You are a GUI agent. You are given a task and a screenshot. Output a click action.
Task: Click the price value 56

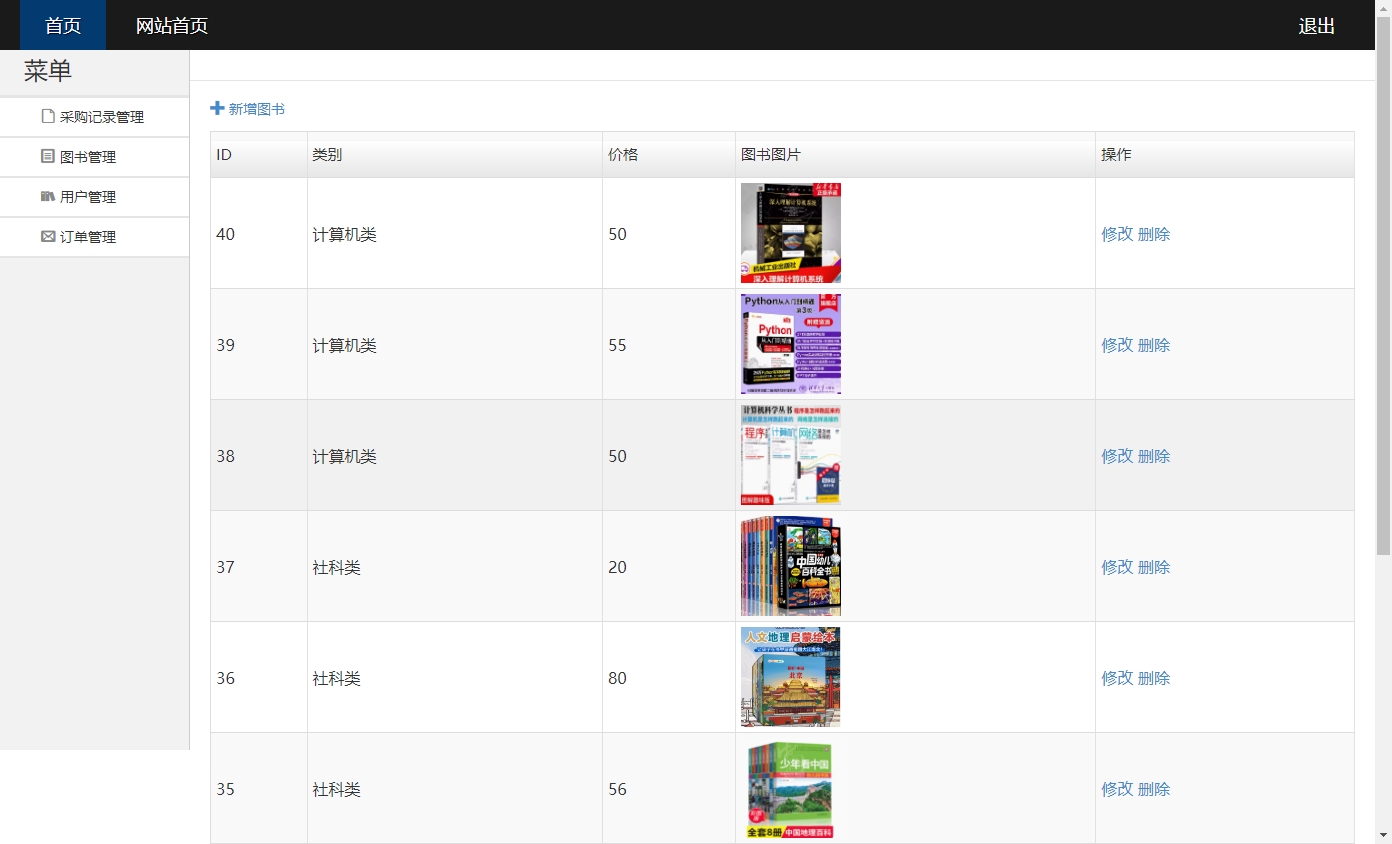(618, 789)
